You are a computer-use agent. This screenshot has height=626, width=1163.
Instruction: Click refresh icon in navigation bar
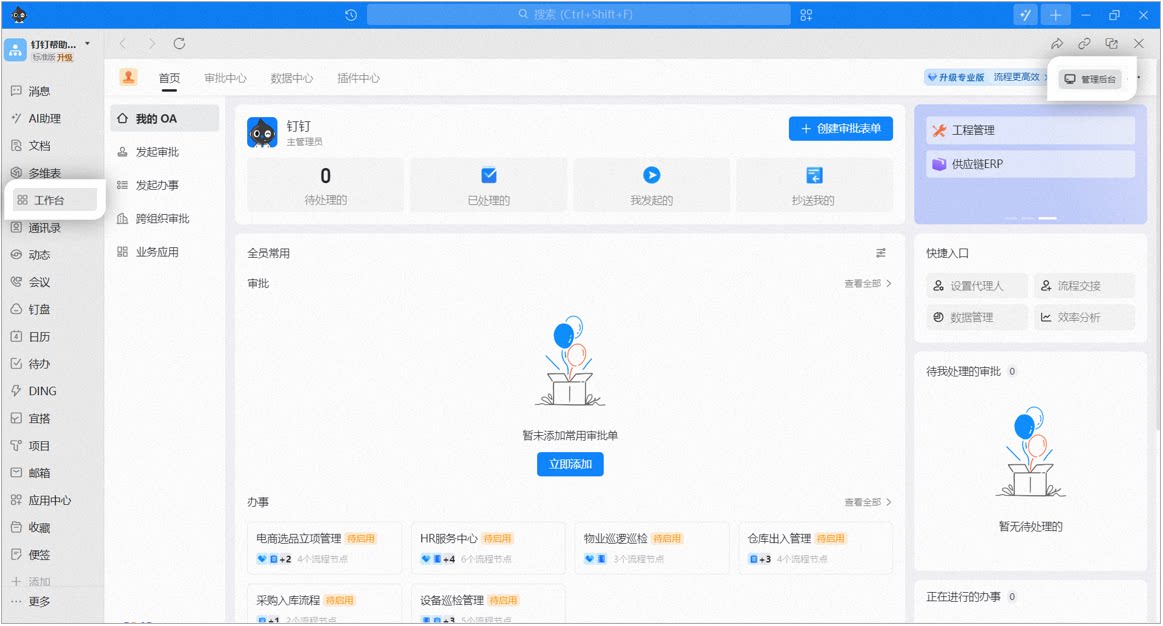(179, 44)
